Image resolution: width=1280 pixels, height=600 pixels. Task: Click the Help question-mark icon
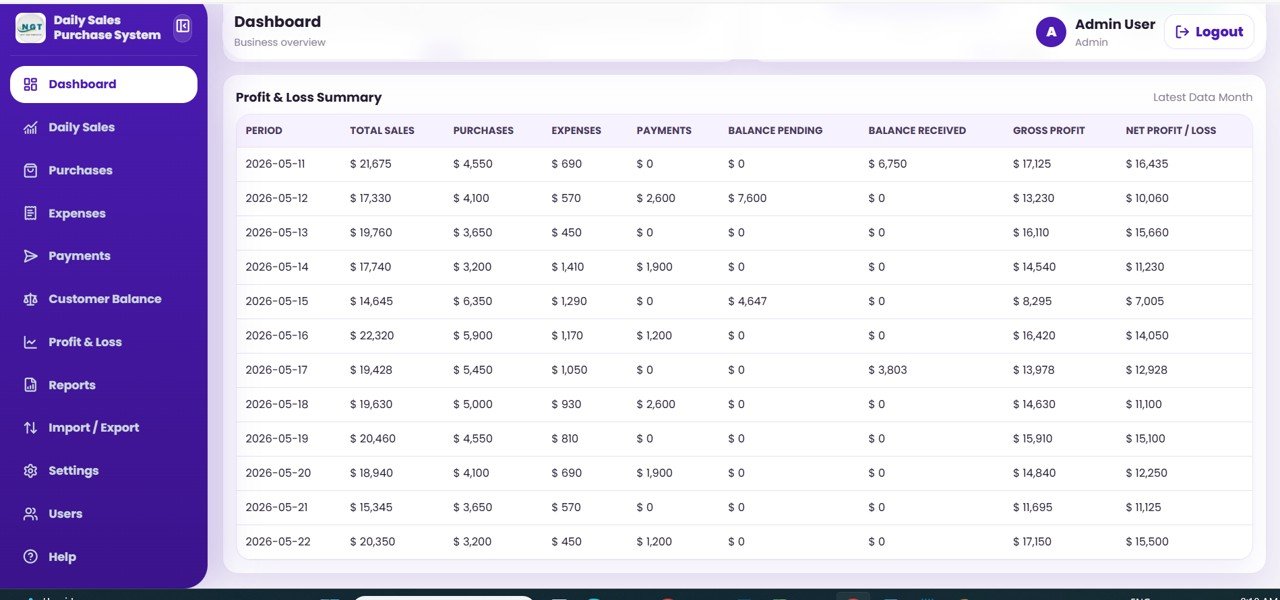pos(30,557)
